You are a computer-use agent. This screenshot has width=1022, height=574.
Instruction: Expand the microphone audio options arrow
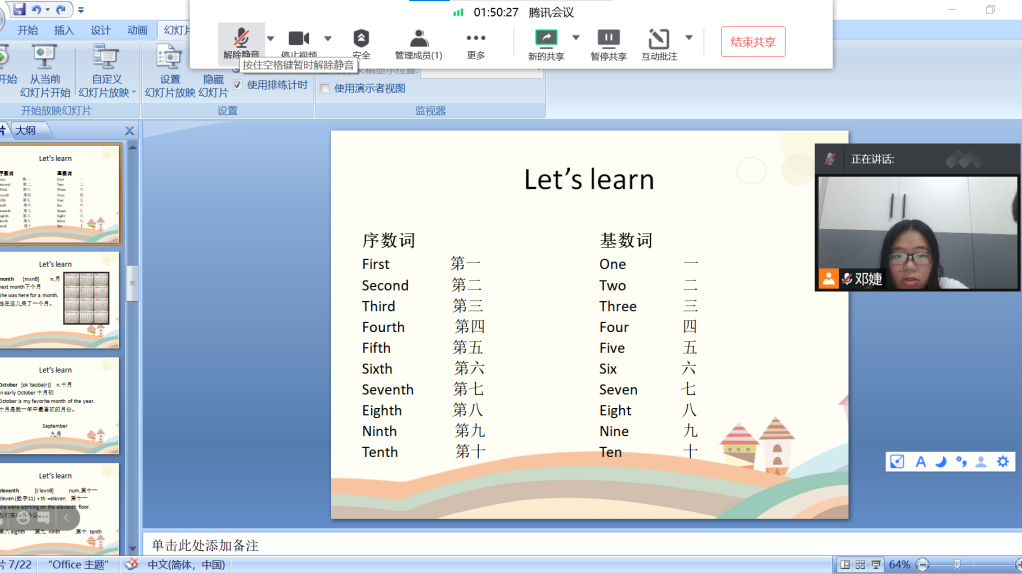[270, 38]
